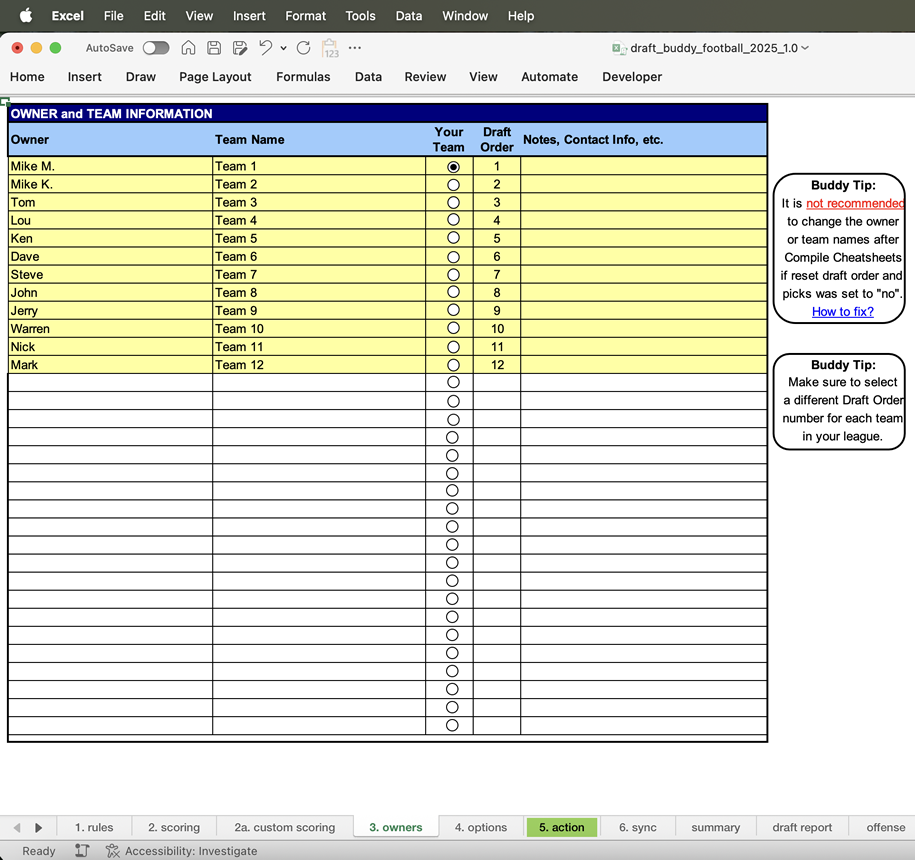
Task: Select Your Team radio for Lou
Action: [453, 220]
